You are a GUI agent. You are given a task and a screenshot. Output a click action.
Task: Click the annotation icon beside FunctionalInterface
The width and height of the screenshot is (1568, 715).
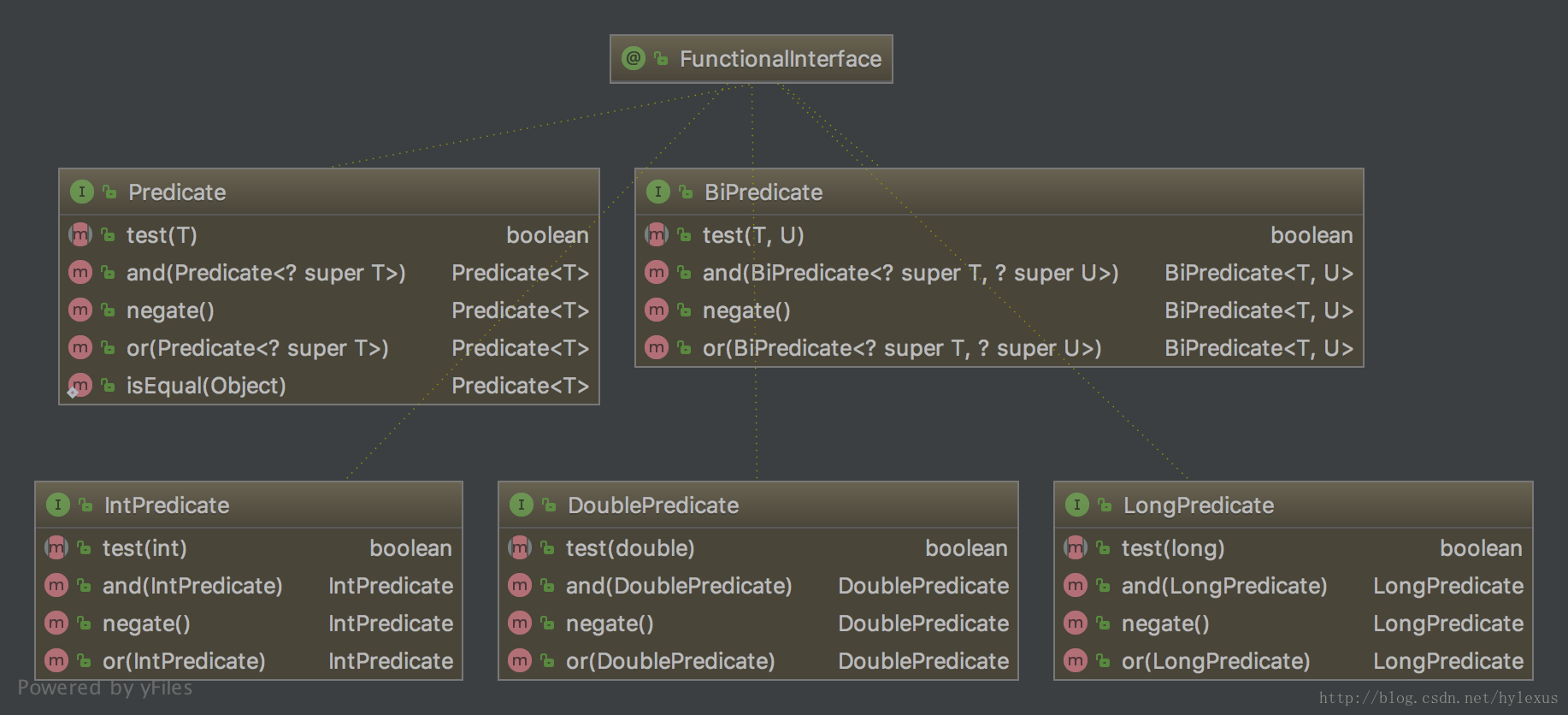634,58
